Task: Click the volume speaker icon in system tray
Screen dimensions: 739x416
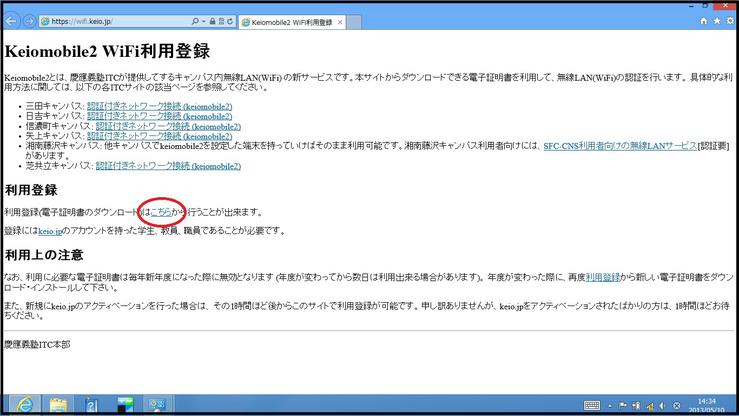Action: point(663,405)
